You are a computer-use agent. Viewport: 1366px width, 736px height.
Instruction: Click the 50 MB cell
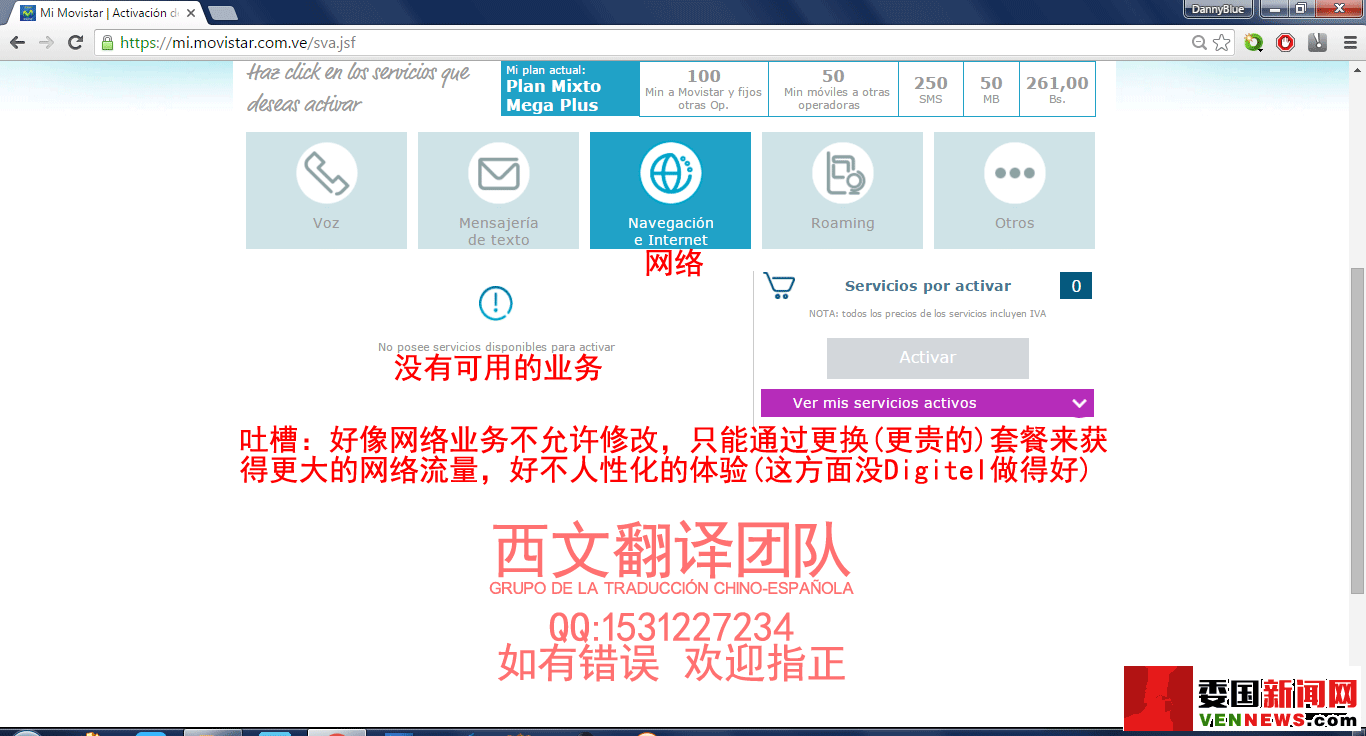991,89
